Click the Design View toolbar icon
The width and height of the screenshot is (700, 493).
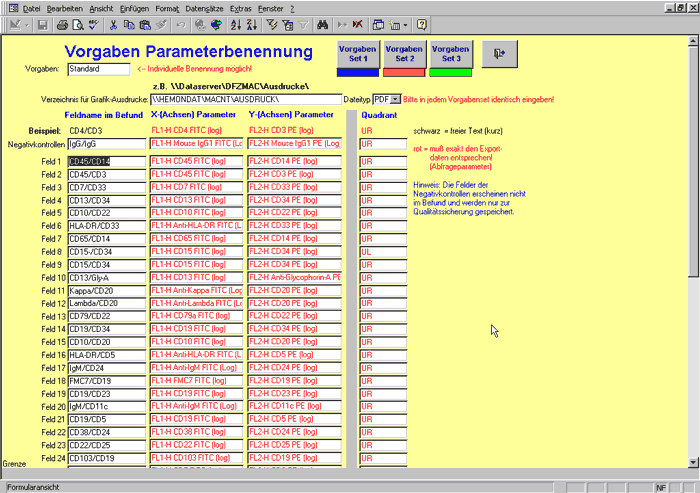pos(15,25)
